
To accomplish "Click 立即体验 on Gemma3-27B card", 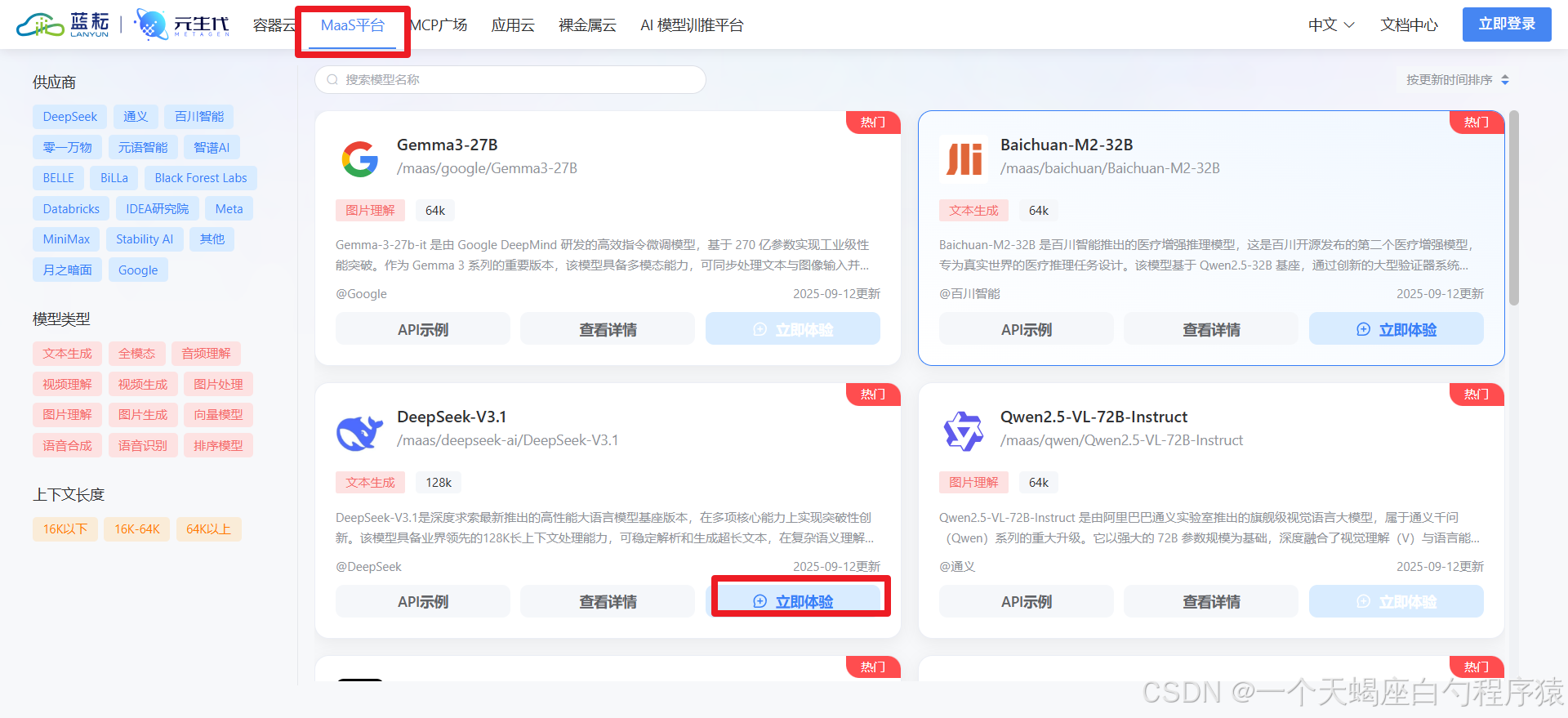I will tap(793, 329).
